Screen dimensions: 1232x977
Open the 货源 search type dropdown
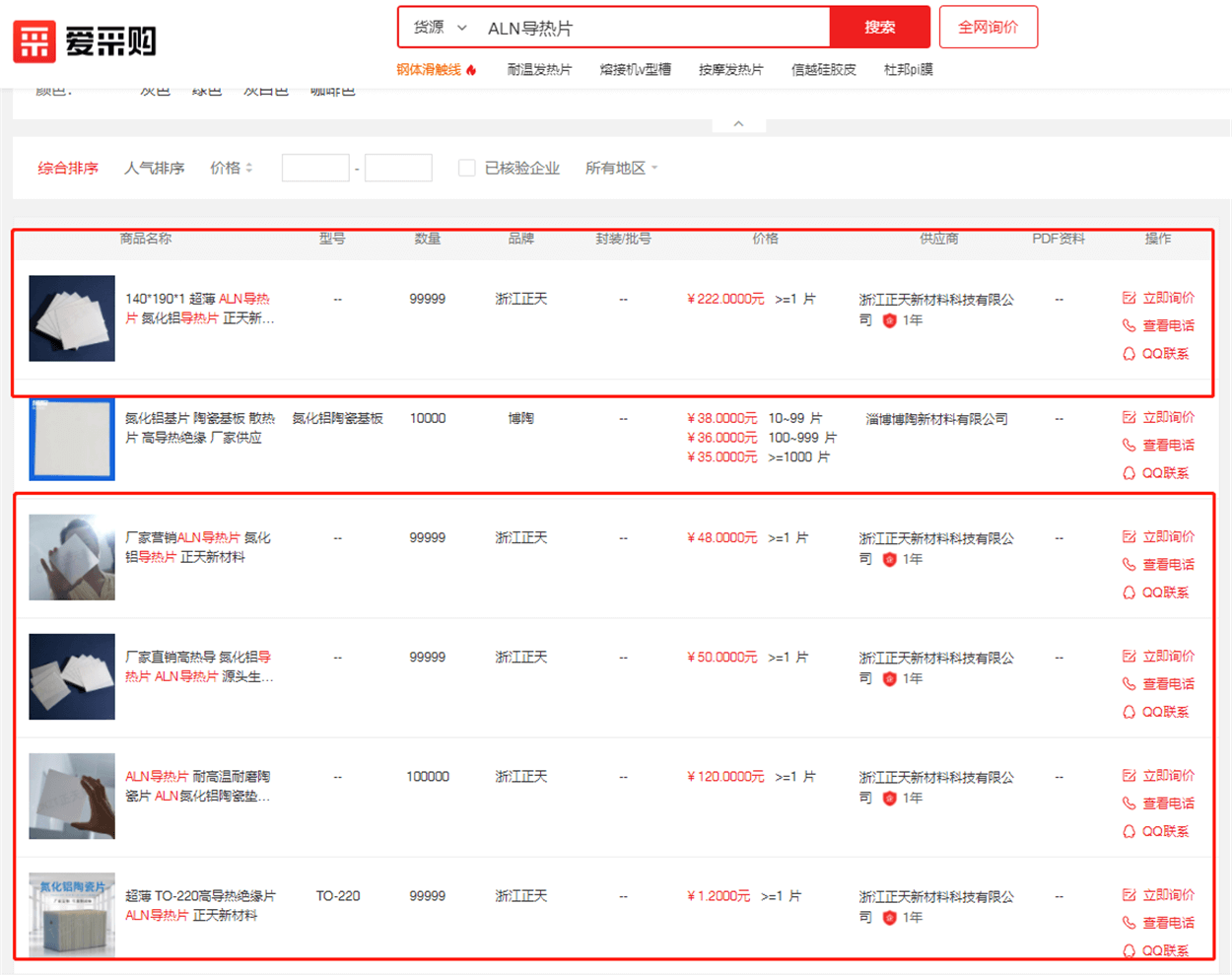[x=440, y=28]
